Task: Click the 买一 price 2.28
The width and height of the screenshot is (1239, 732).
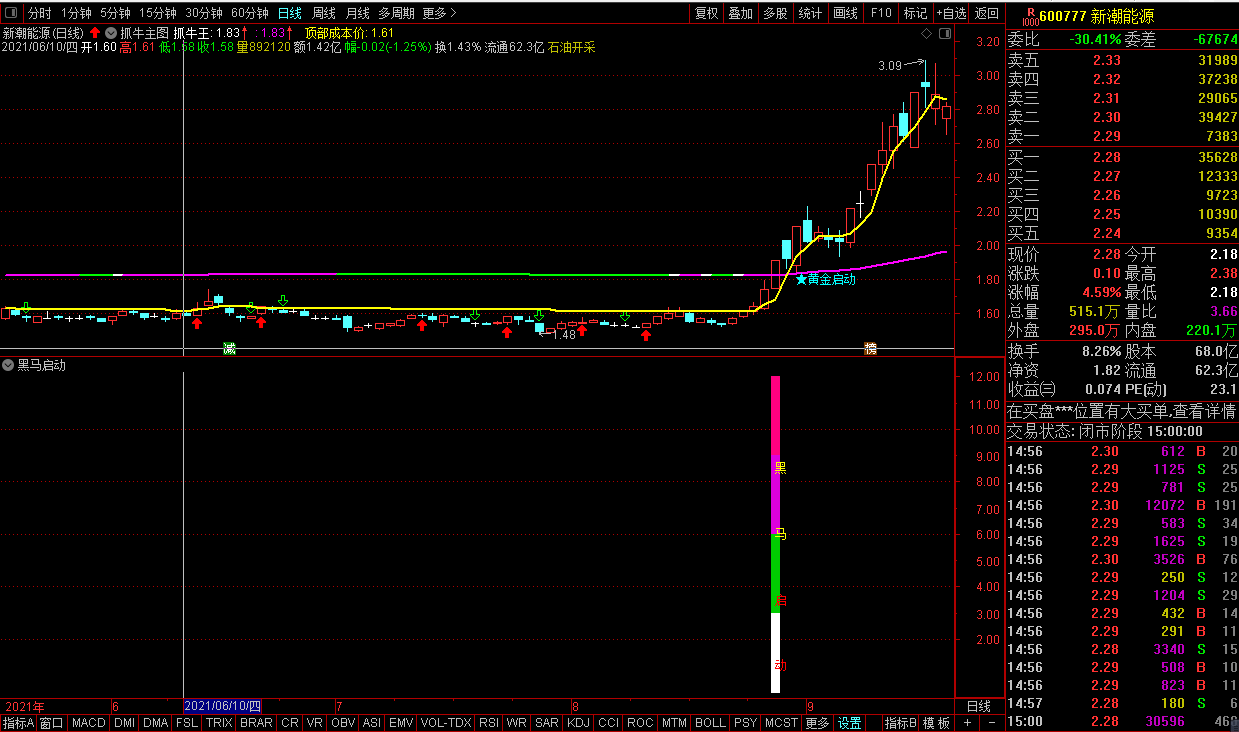Action: coord(1106,157)
